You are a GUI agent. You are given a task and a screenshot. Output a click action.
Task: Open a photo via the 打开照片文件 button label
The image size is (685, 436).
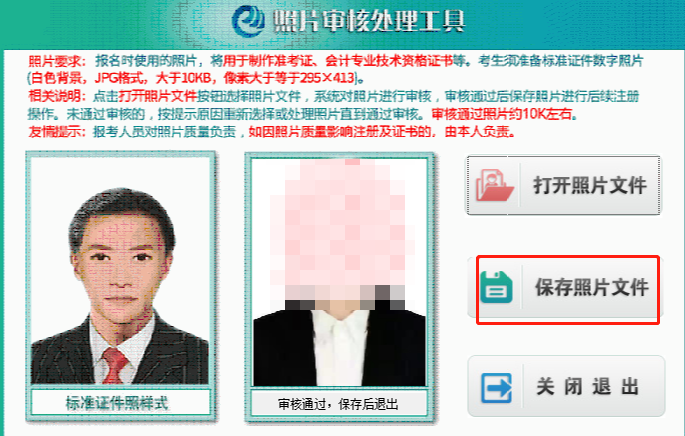pos(589,186)
